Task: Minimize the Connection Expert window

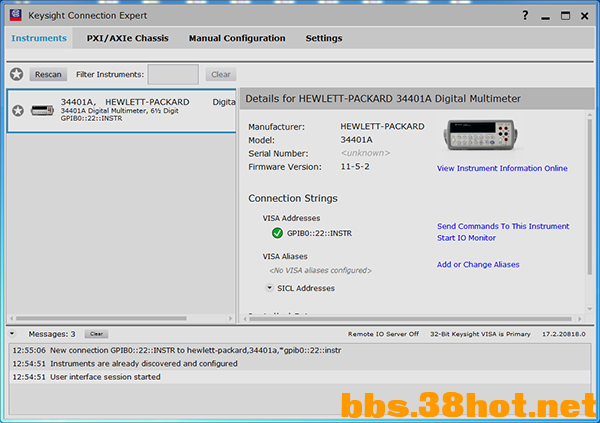Action: [546, 16]
